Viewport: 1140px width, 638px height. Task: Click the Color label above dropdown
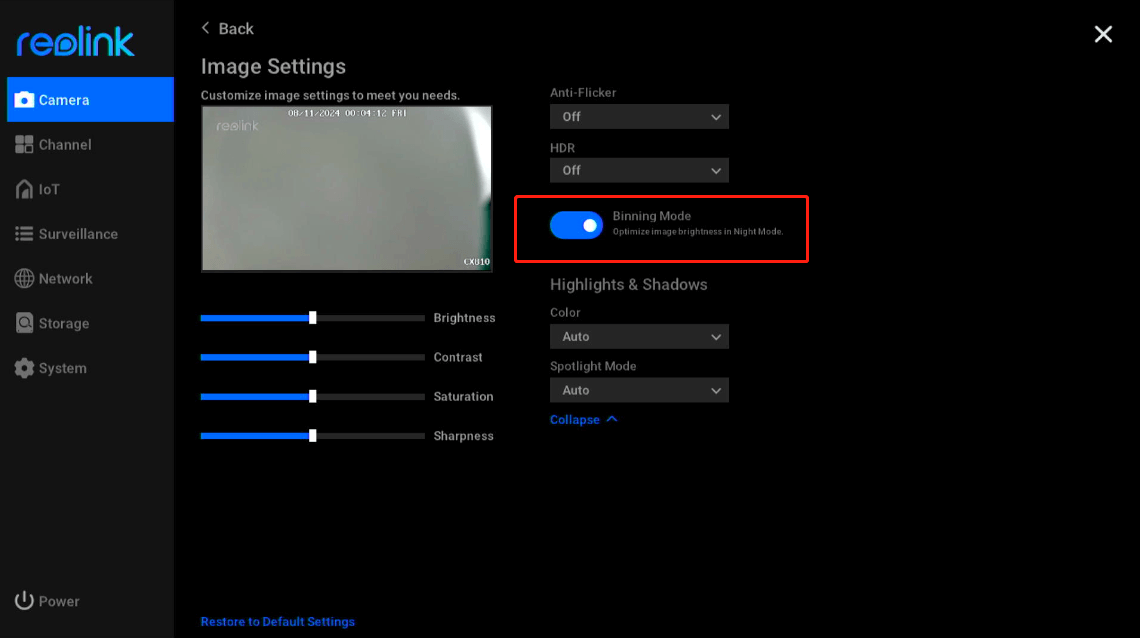pos(565,312)
